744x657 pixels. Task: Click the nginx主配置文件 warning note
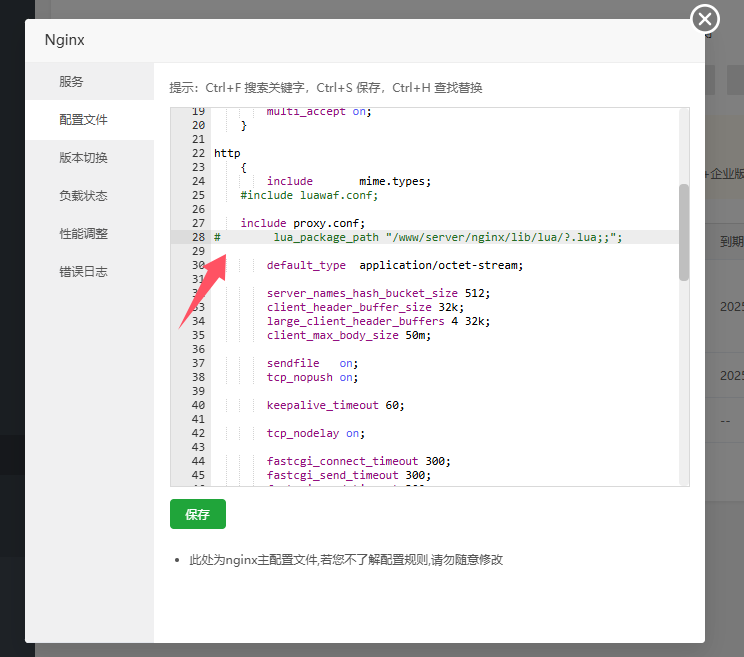pos(346,560)
